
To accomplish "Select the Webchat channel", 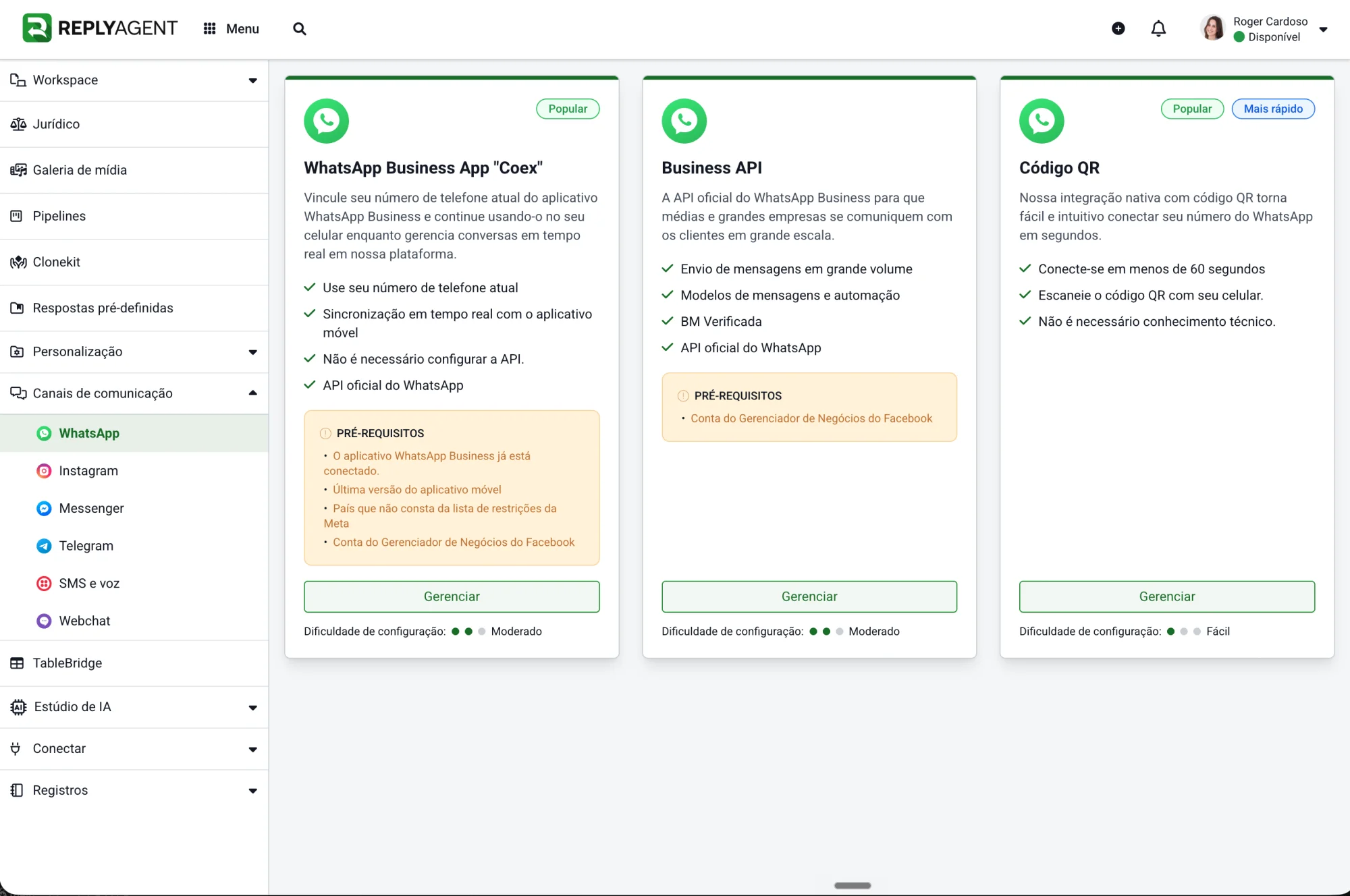I will pos(134,621).
